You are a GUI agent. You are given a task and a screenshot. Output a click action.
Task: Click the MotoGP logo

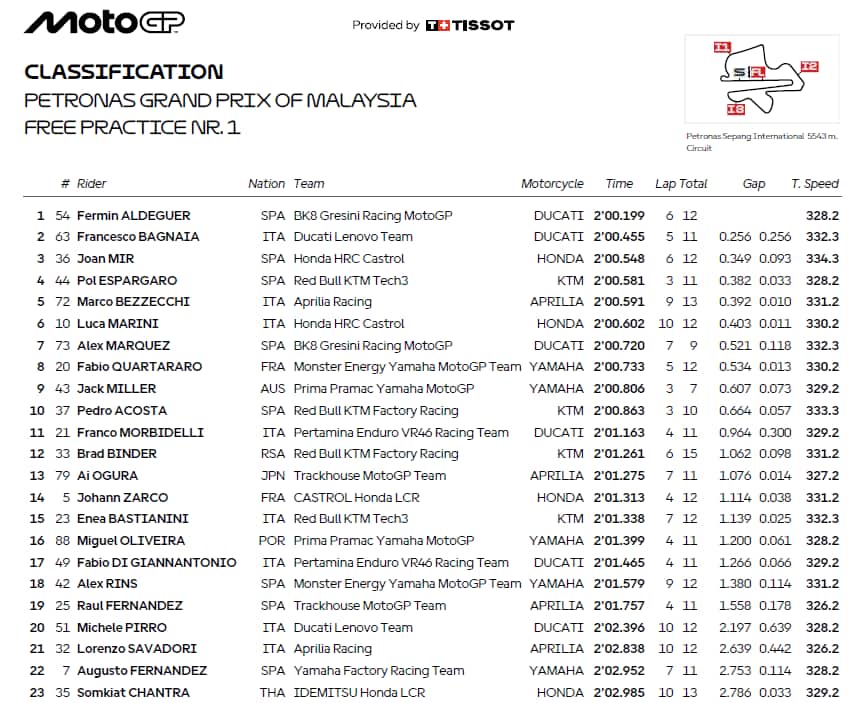tap(104, 23)
